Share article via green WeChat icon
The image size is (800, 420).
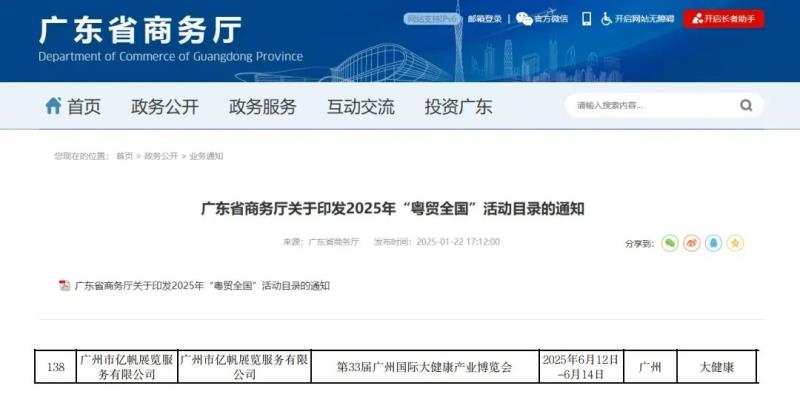coord(669,243)
